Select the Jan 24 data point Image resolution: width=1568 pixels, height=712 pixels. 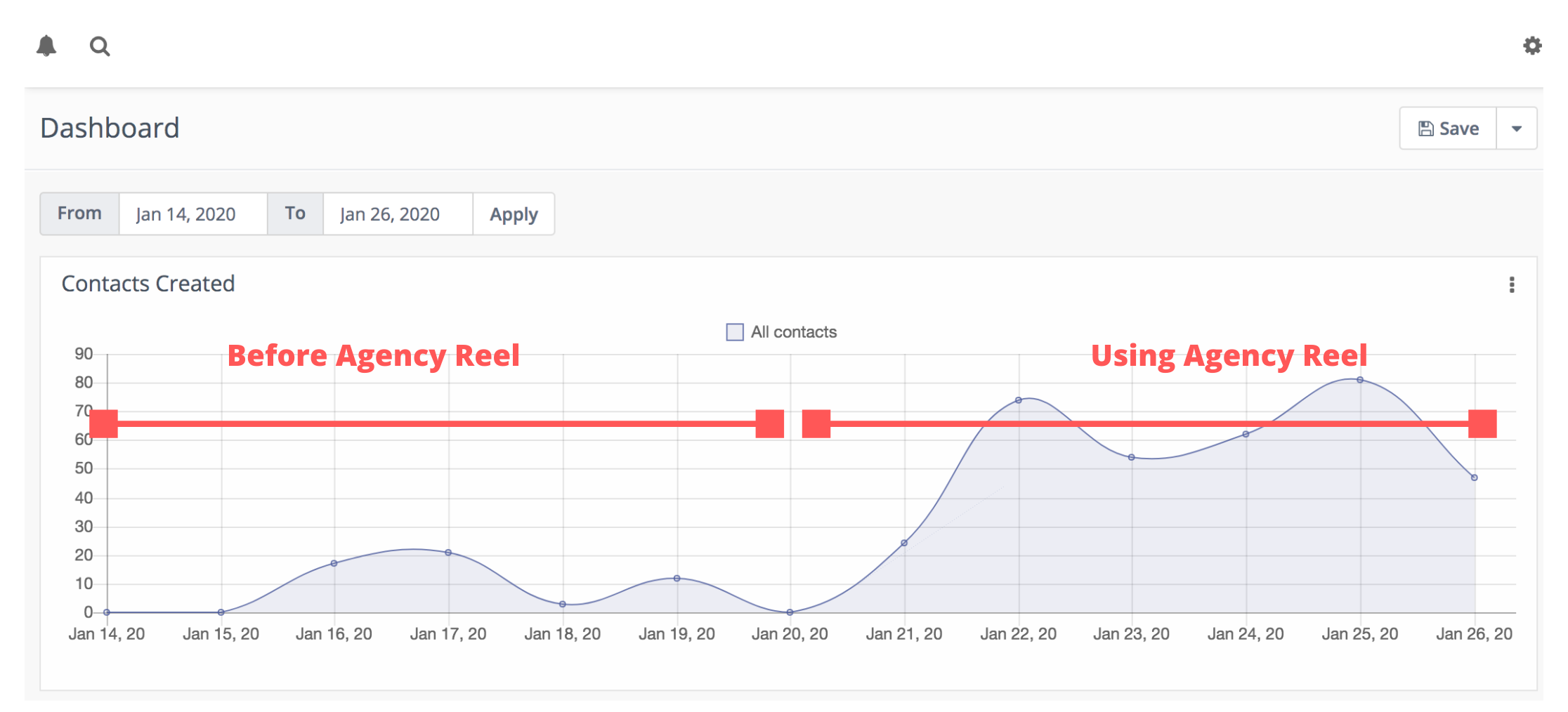coord(1246,434)
